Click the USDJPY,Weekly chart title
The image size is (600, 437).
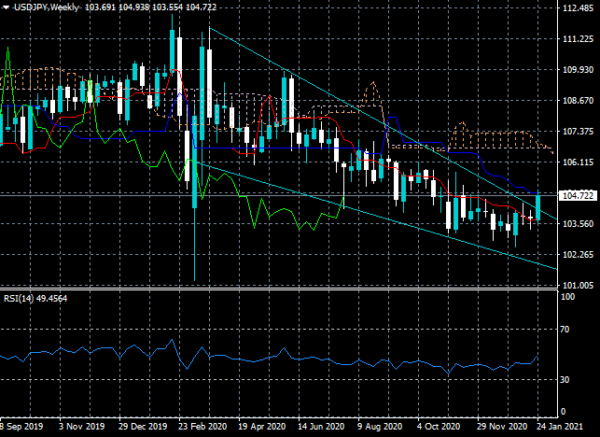coord(47,7)
